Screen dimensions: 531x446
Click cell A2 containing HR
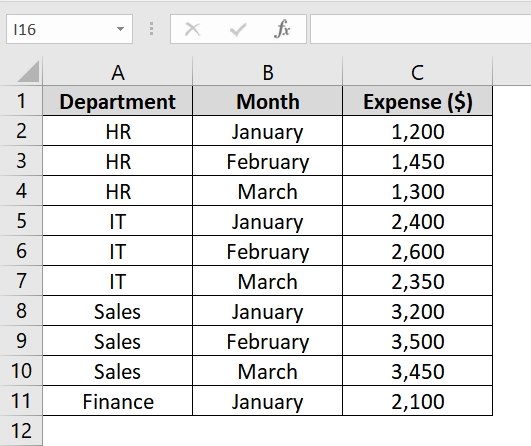coord(118,131)
